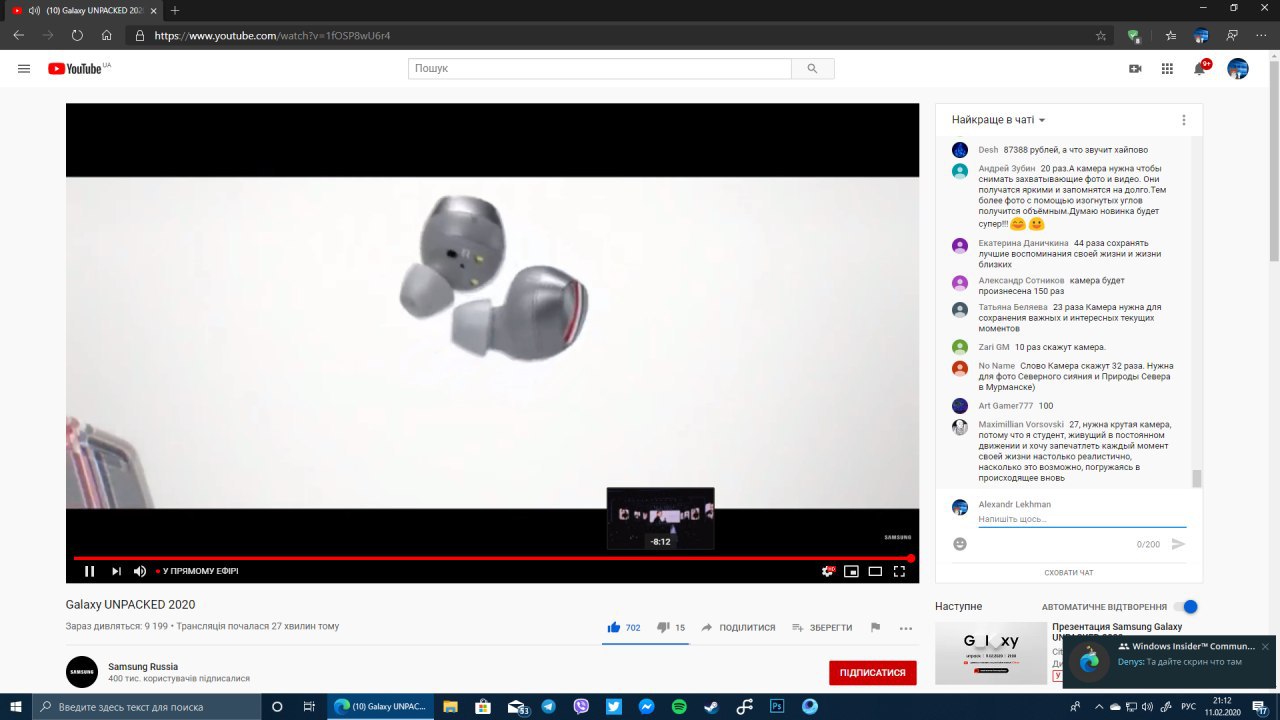Open the browser favorites list
The width and height of the screenshot is (1280, 720).
(1171, 35)
